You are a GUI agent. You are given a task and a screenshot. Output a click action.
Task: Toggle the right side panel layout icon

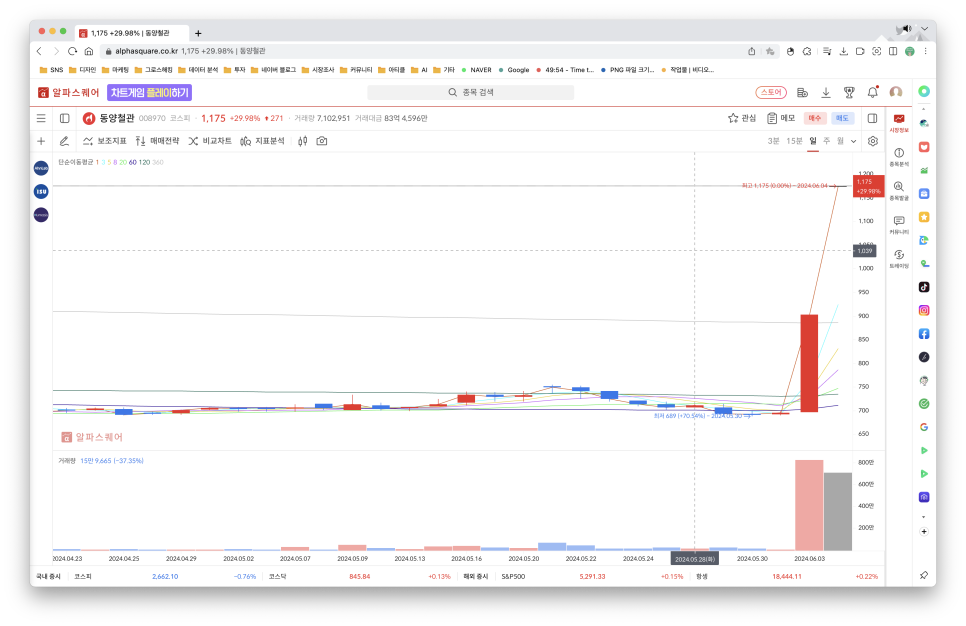[872, 118]
